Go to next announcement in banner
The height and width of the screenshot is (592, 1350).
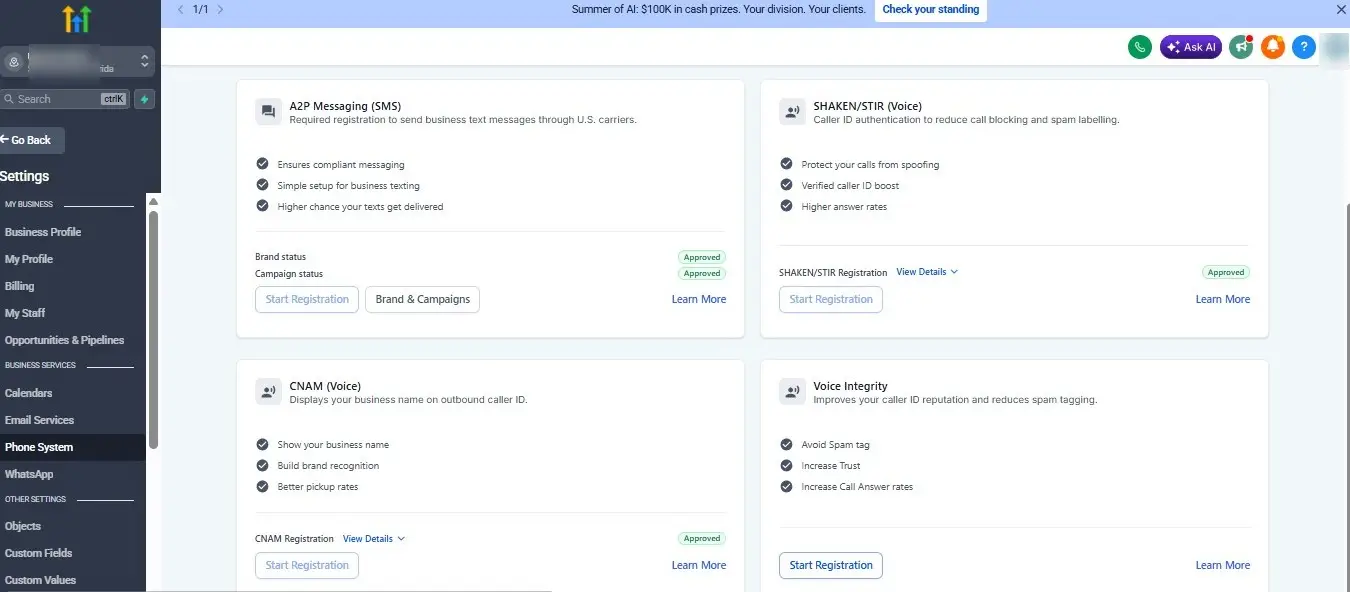point(220,9)
